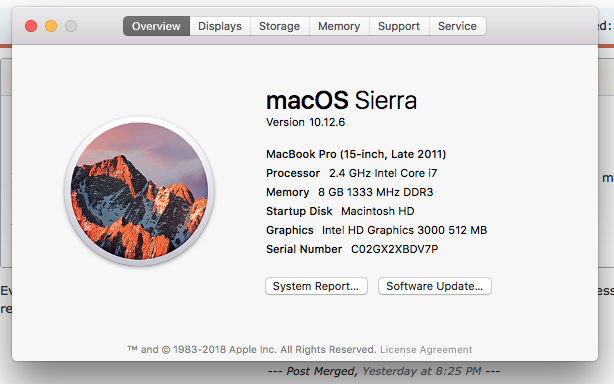
Task: Select the Overview tab
Action: click(156, 26)
